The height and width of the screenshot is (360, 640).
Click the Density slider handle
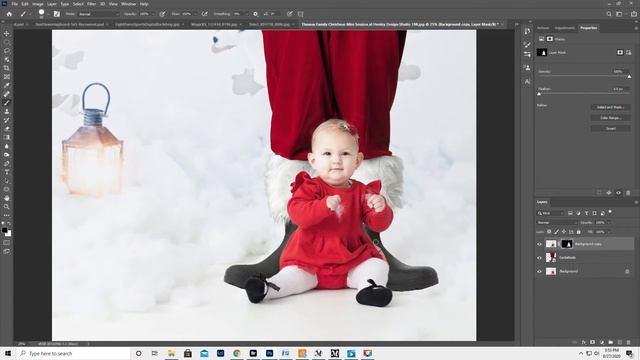coord(629,77)
